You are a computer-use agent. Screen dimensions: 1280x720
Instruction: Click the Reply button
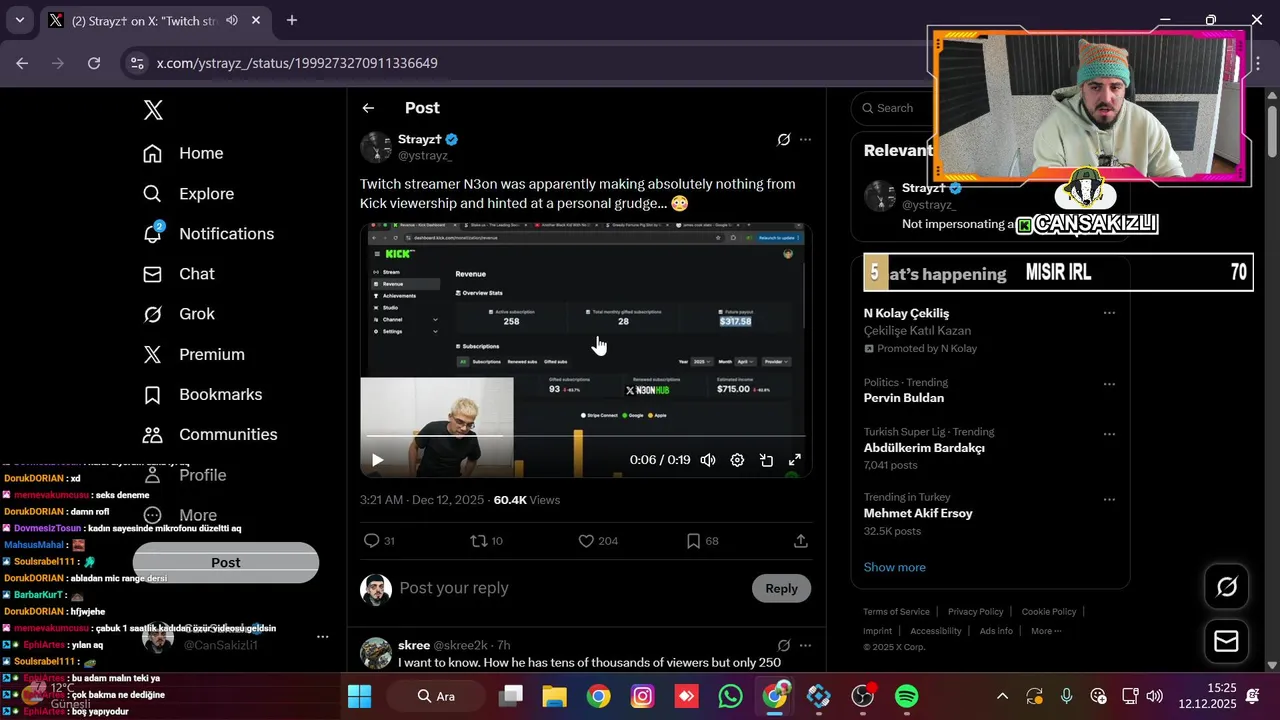[x=781, y=588]
